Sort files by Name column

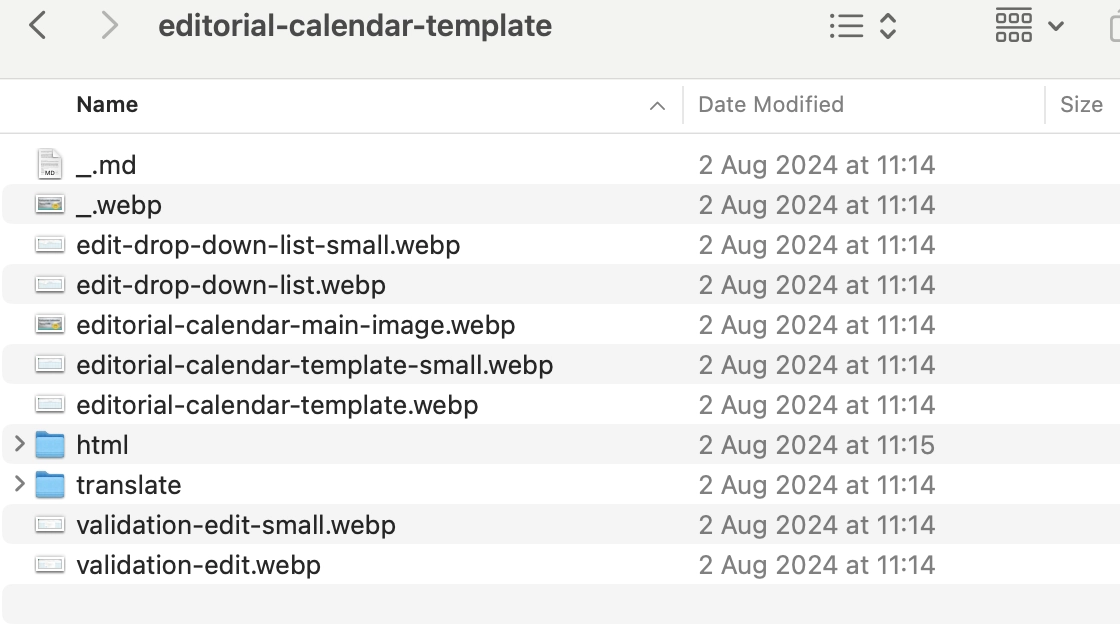click(107, 104)
